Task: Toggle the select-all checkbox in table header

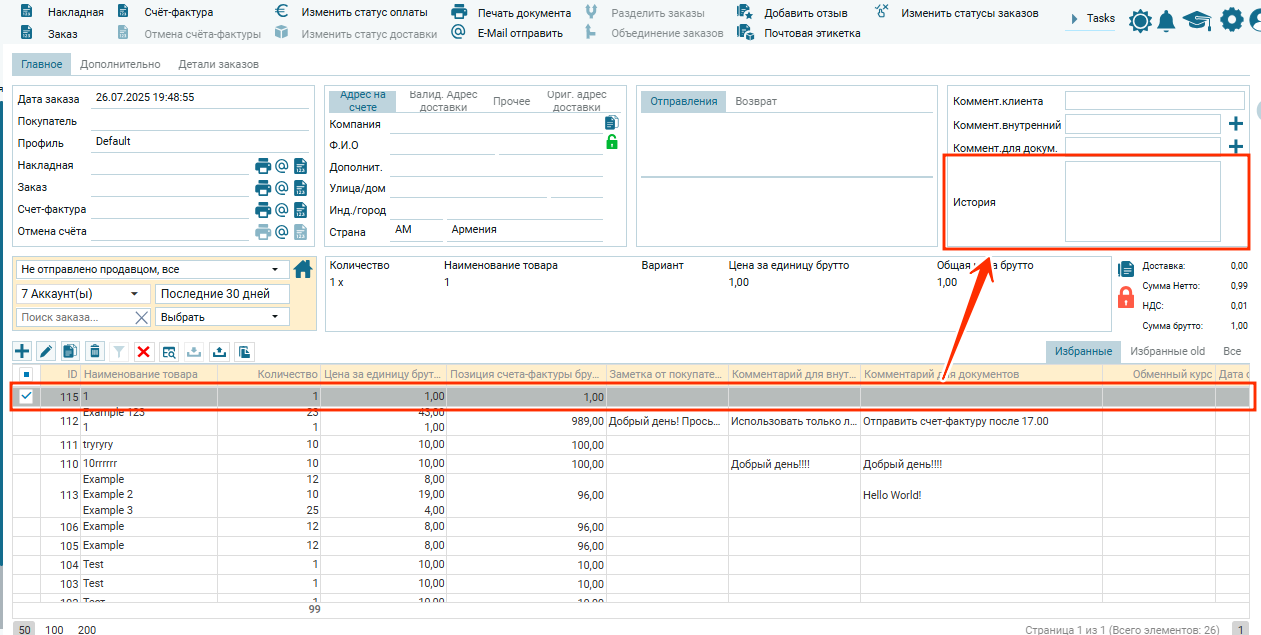Action: pos(26,374)
